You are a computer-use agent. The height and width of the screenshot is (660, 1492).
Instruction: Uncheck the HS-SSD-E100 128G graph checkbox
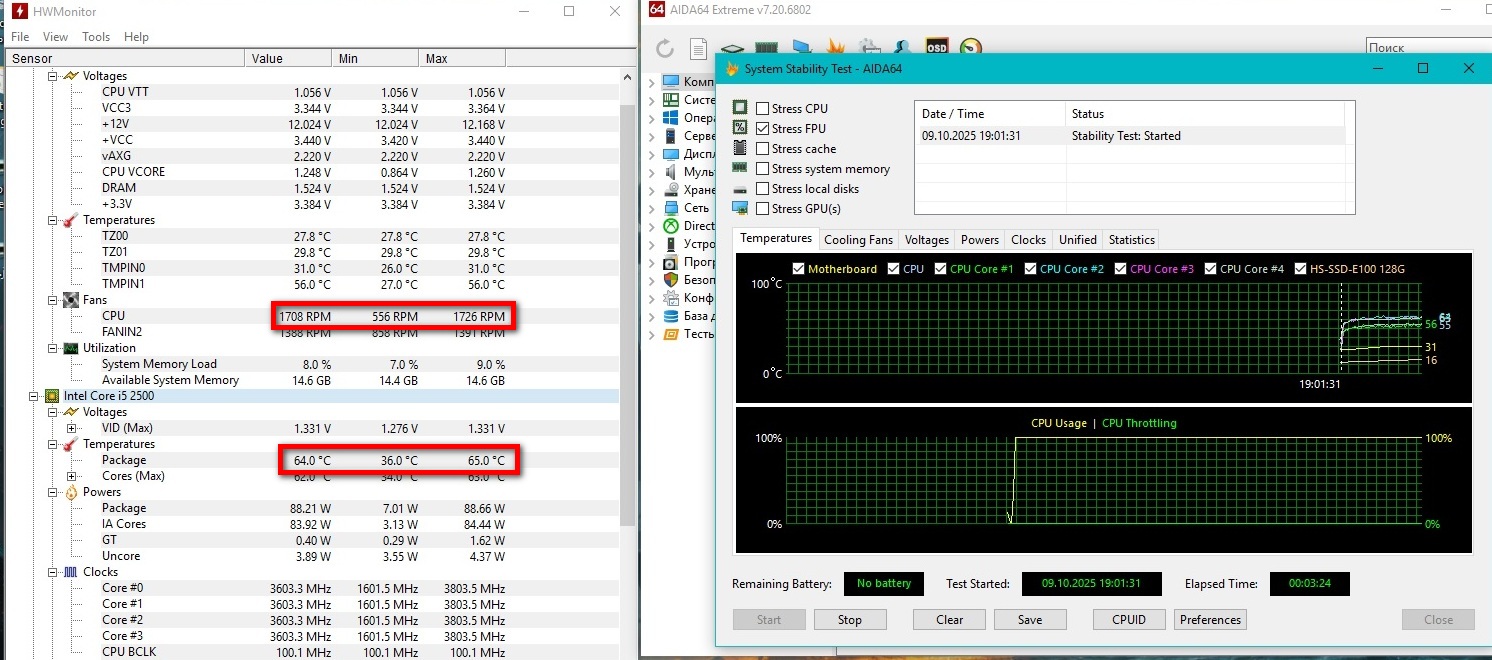[x=1300, y=268]
